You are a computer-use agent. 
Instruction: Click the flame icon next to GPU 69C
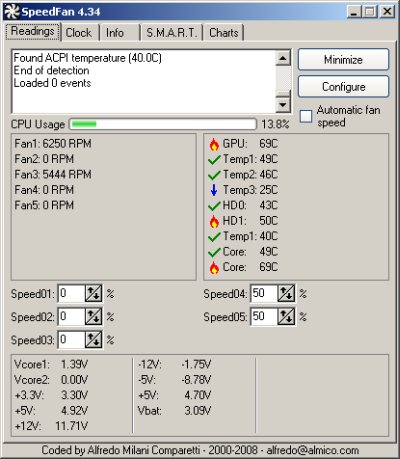click(x=214, y=144)
